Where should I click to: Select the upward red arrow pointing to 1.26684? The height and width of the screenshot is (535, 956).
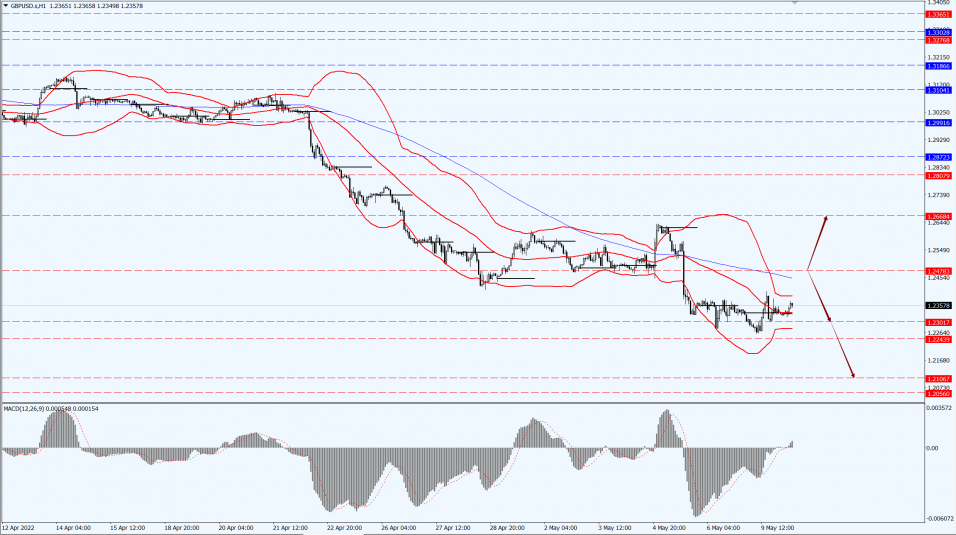(817, 243)
